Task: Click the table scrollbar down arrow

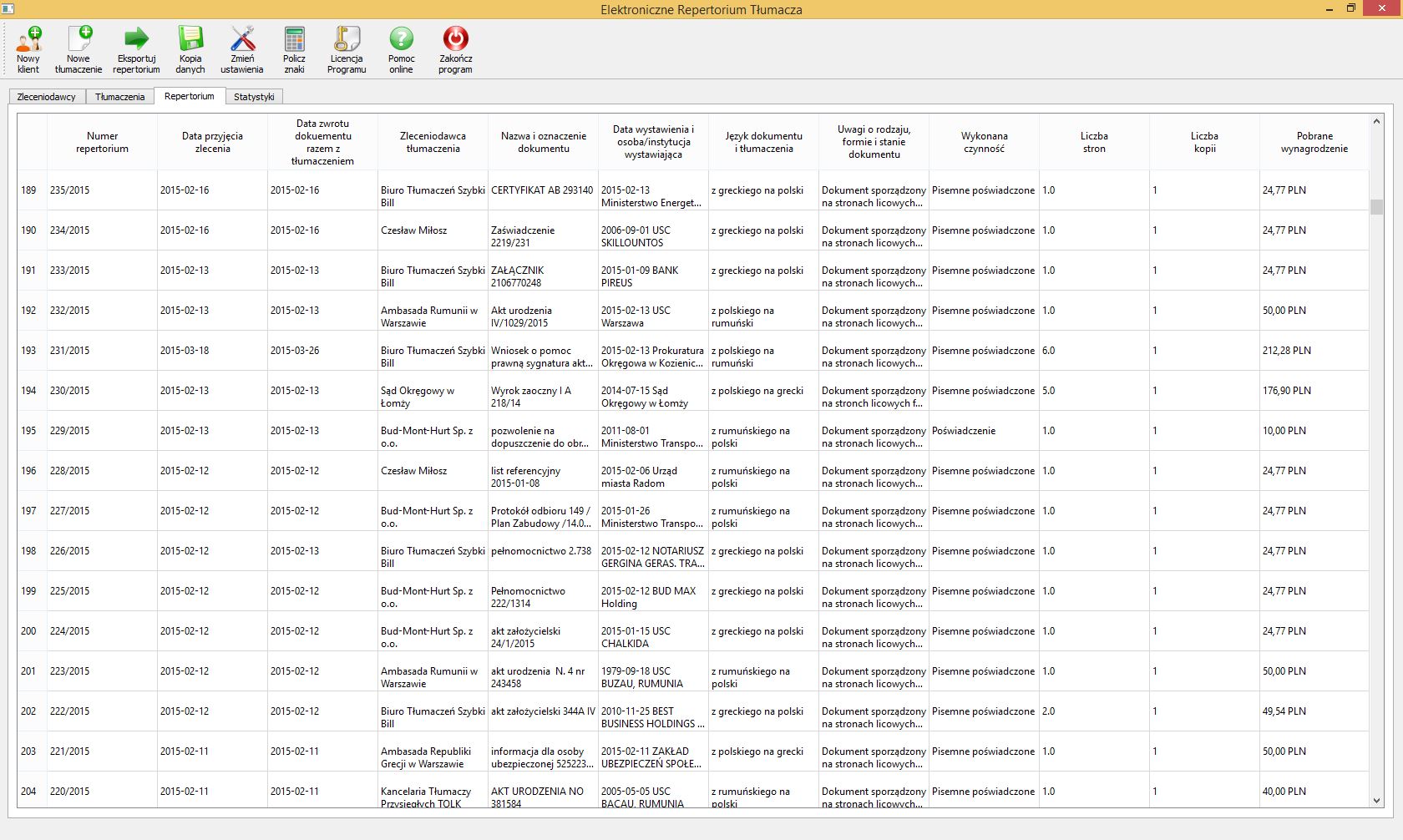Action: coord(1376,800)
